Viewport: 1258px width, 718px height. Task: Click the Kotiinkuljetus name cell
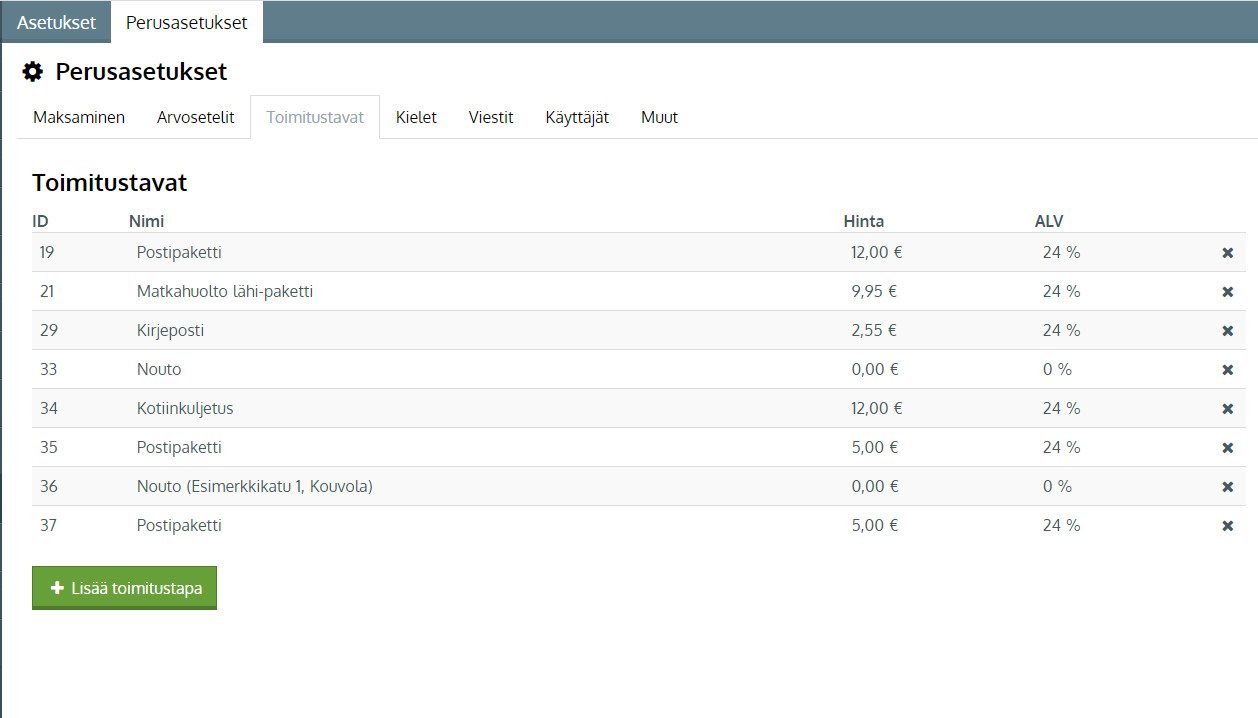coord(185,408)
